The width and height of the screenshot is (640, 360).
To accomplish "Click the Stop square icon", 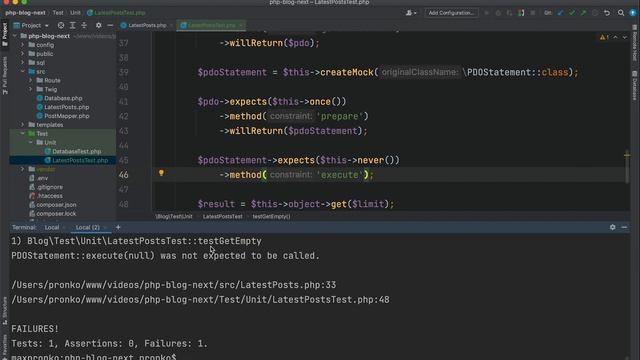I will pos(533,13).
